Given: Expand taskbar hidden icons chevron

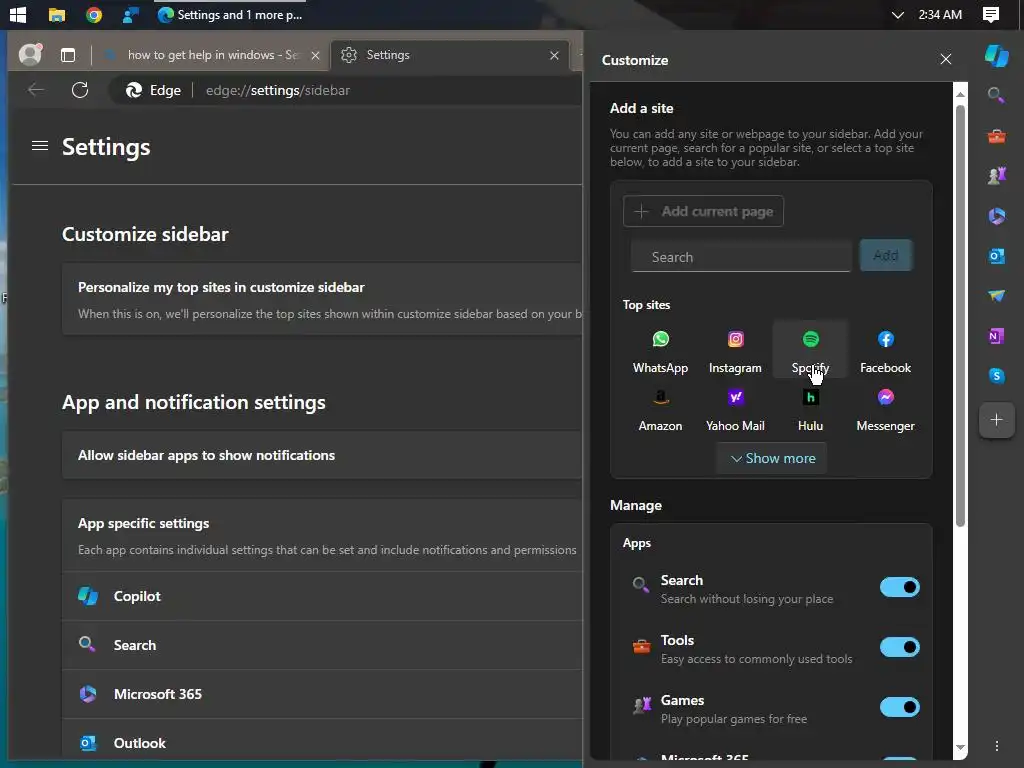Looking at the screenshot, I should [x=897, y=14].
